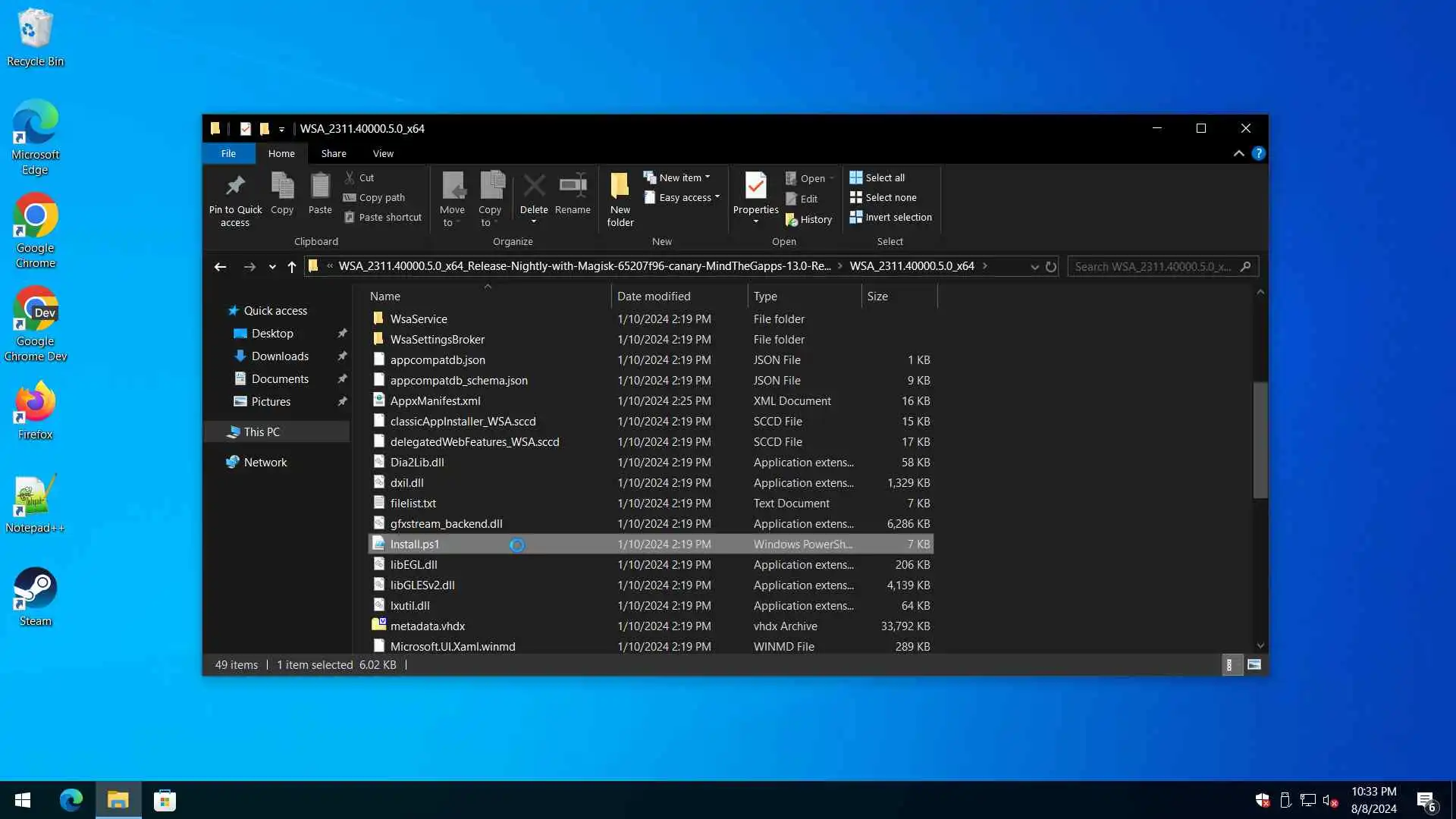Open address bar history dropdown

coord(1034,267)
